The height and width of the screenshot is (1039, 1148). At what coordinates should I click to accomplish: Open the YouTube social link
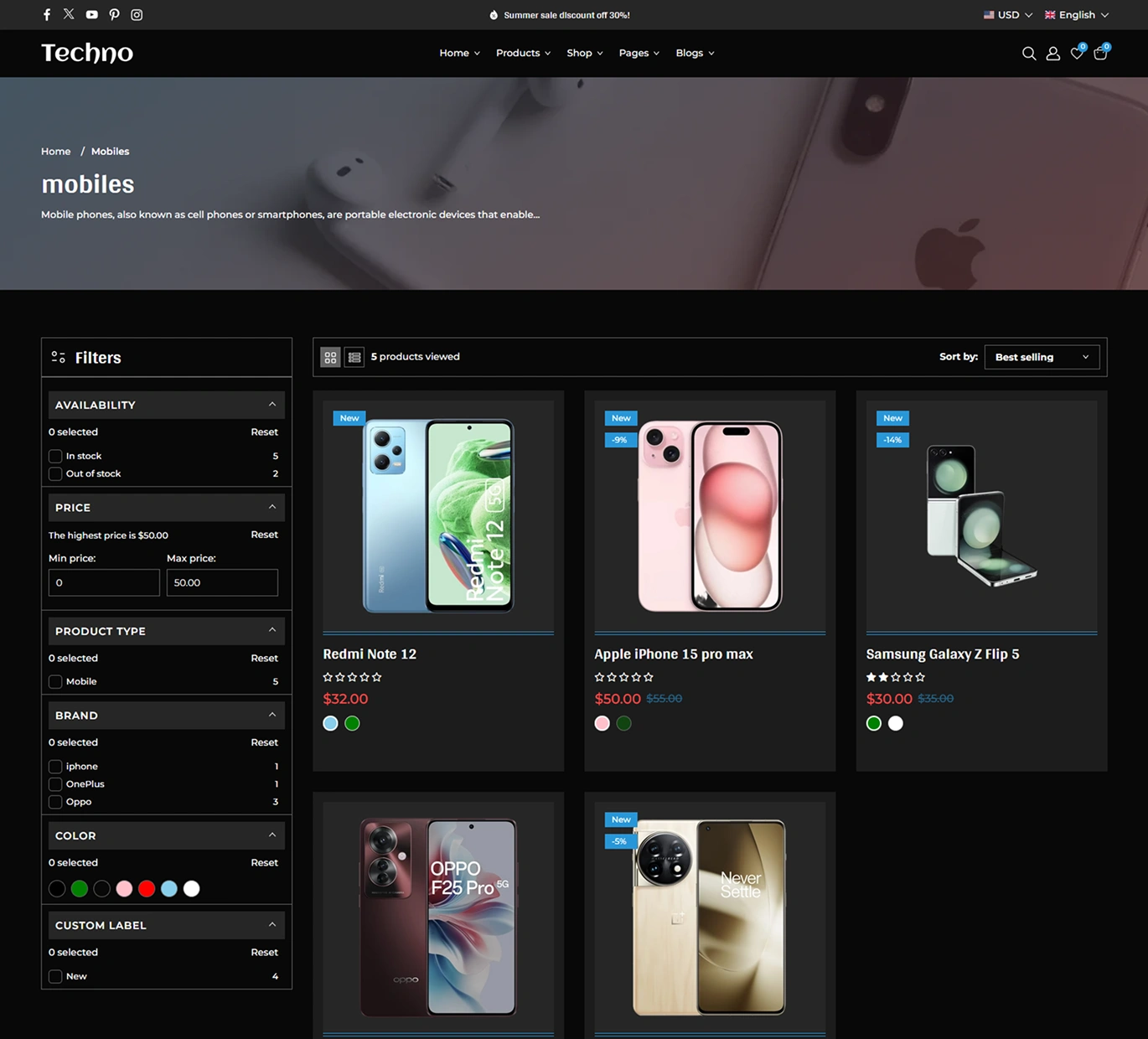coord(91,14)
